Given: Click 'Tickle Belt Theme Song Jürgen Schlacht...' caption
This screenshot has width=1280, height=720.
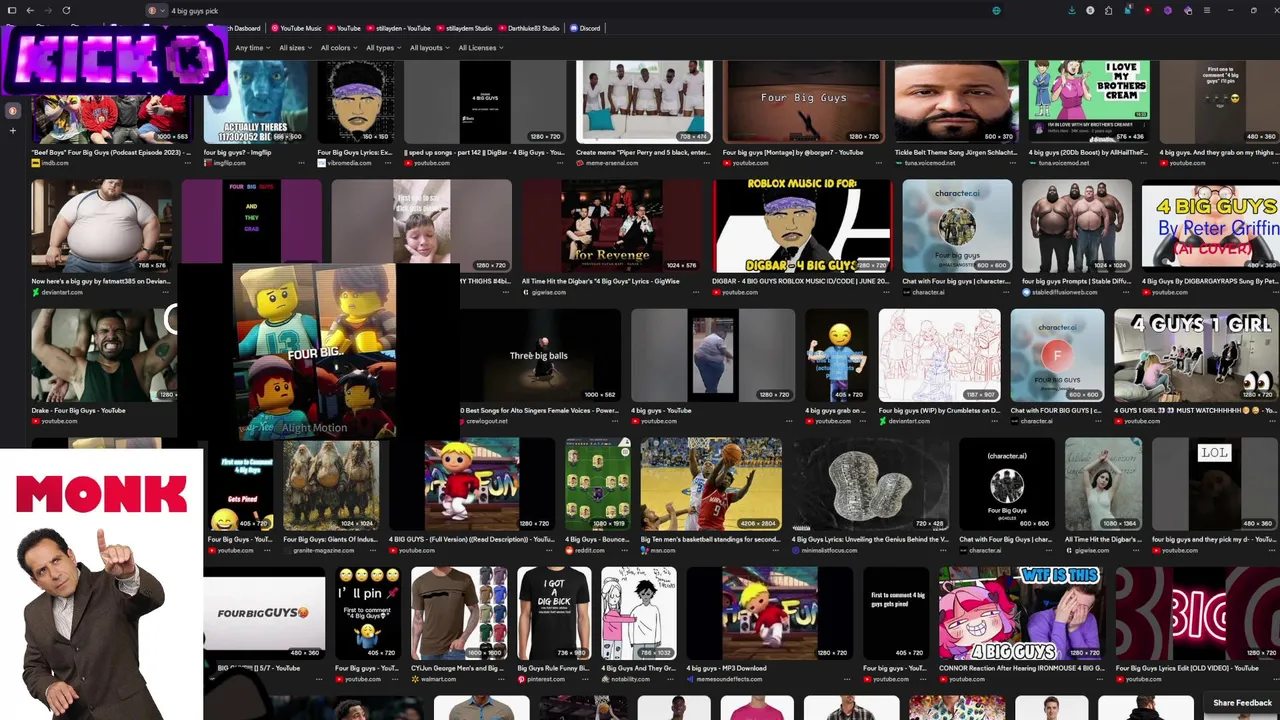Looking at the screenshot, I should [x=953, y=153].
